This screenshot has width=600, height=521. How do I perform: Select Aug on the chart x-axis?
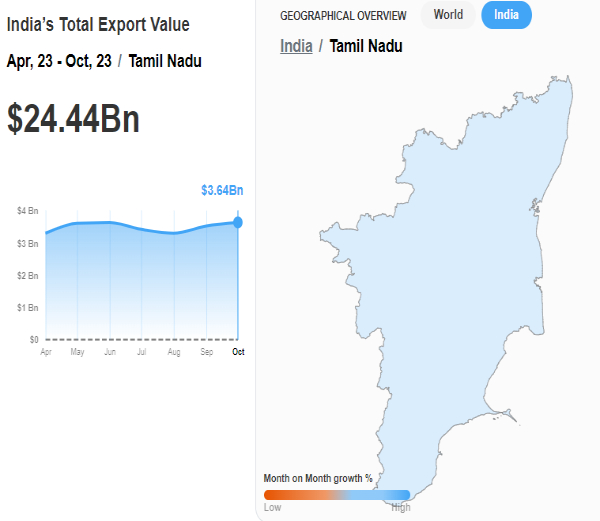[x=174, y=352]
